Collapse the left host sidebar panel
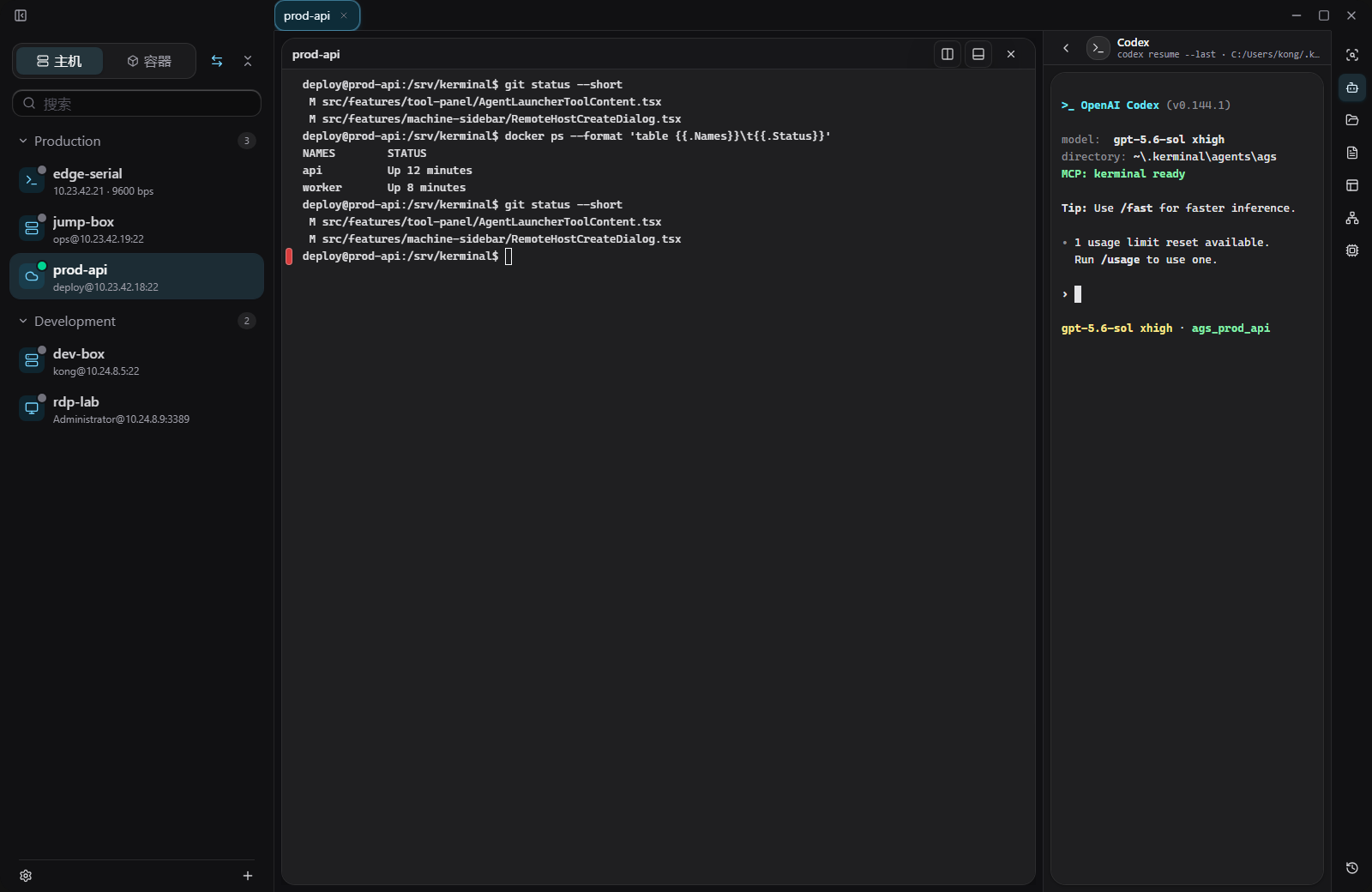Screen dimensions: 1372x892 click(21, 15)
